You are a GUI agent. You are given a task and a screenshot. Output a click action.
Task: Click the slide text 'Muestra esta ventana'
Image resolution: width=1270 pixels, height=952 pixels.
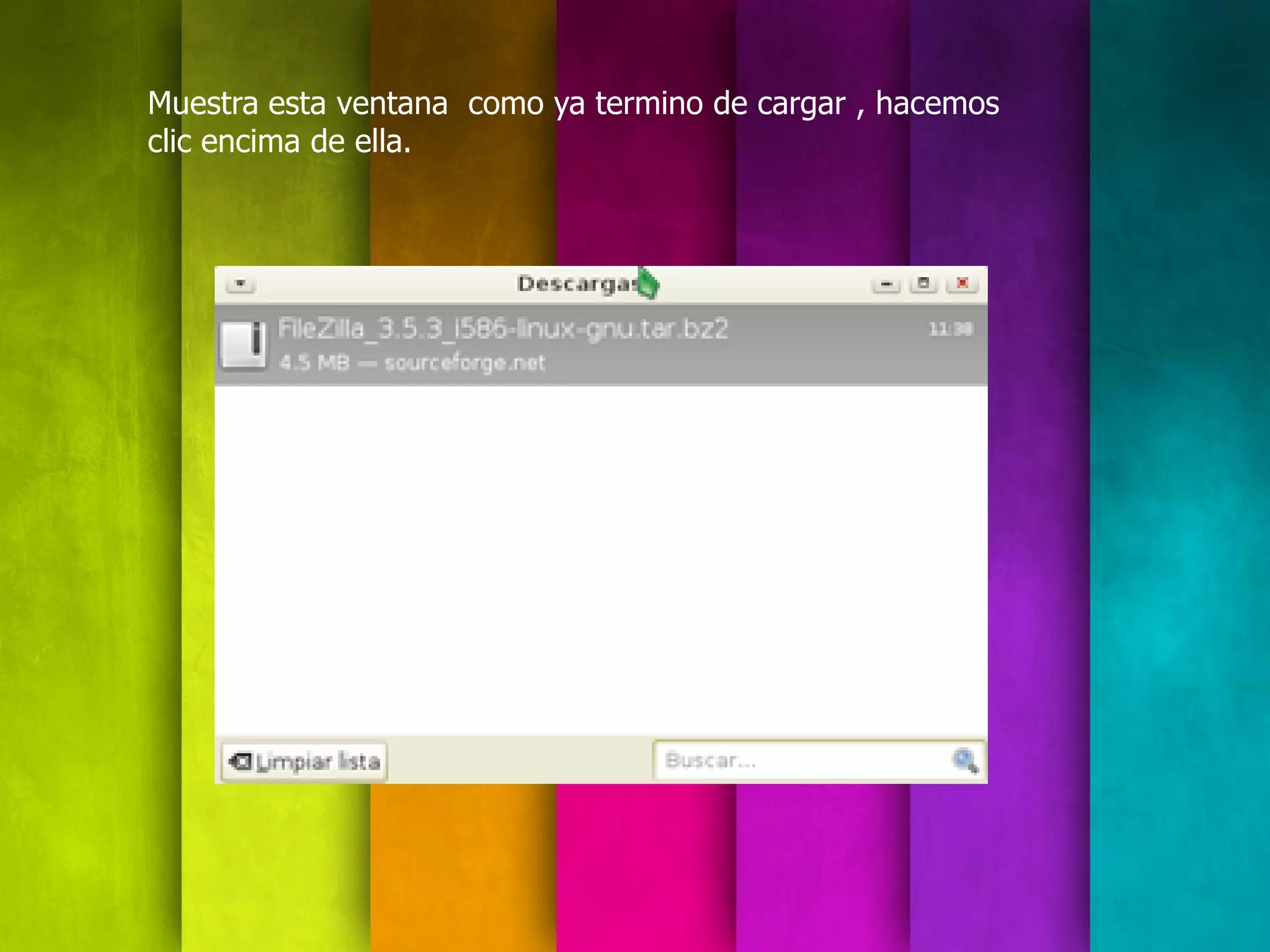(x=297, y=104)
